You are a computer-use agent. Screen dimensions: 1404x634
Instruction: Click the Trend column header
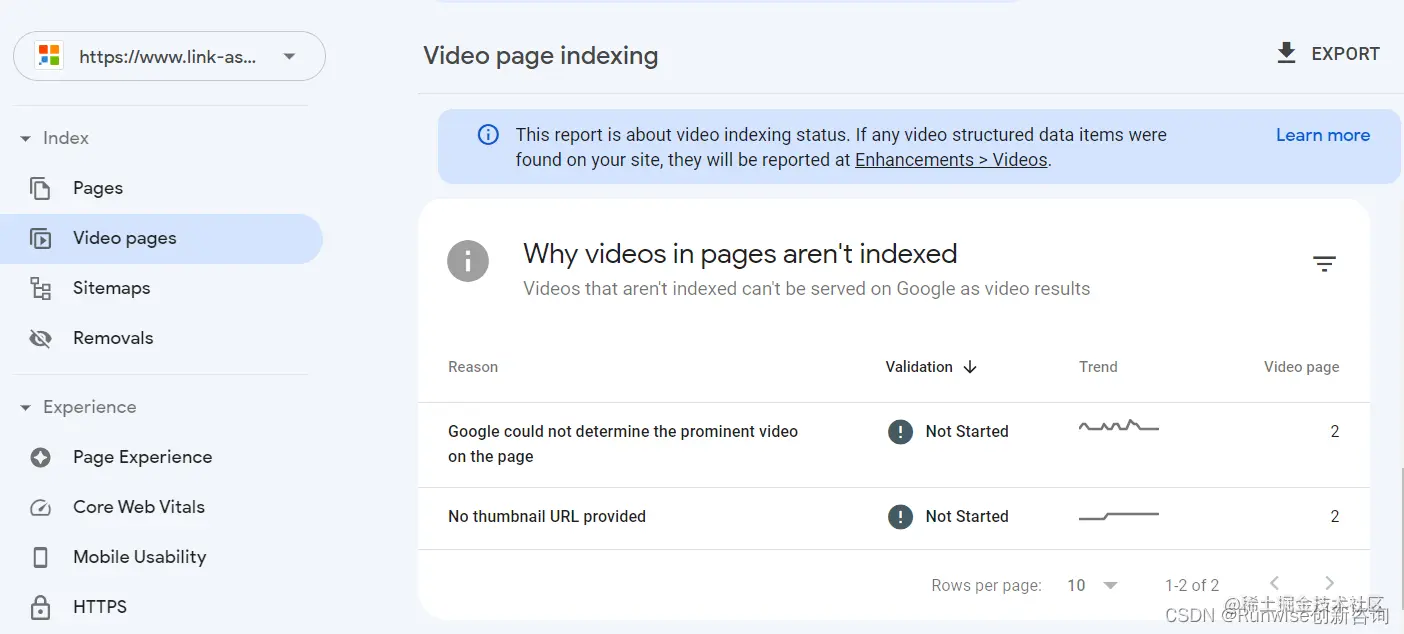[x=1098, y=367]
